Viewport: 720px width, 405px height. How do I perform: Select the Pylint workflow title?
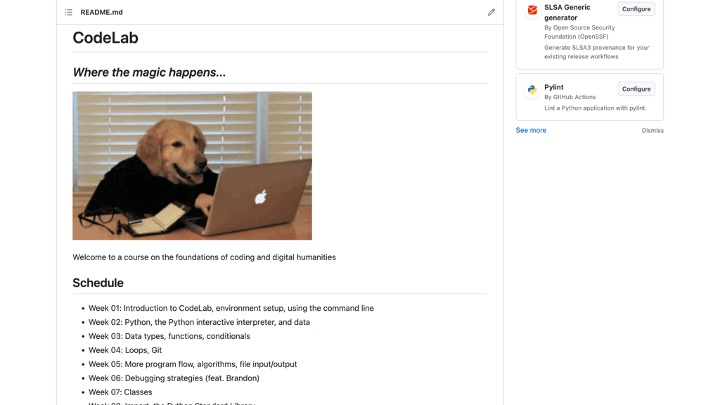click(554, 87)
